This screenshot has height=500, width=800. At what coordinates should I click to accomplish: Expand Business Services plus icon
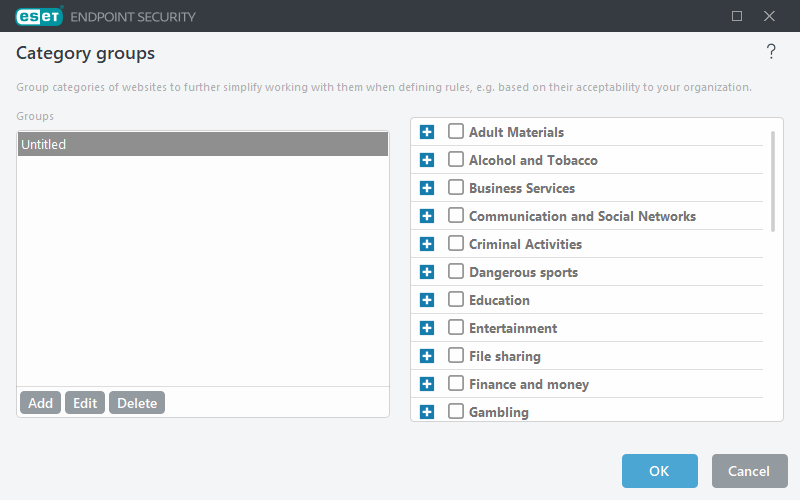tap(427, 188)
